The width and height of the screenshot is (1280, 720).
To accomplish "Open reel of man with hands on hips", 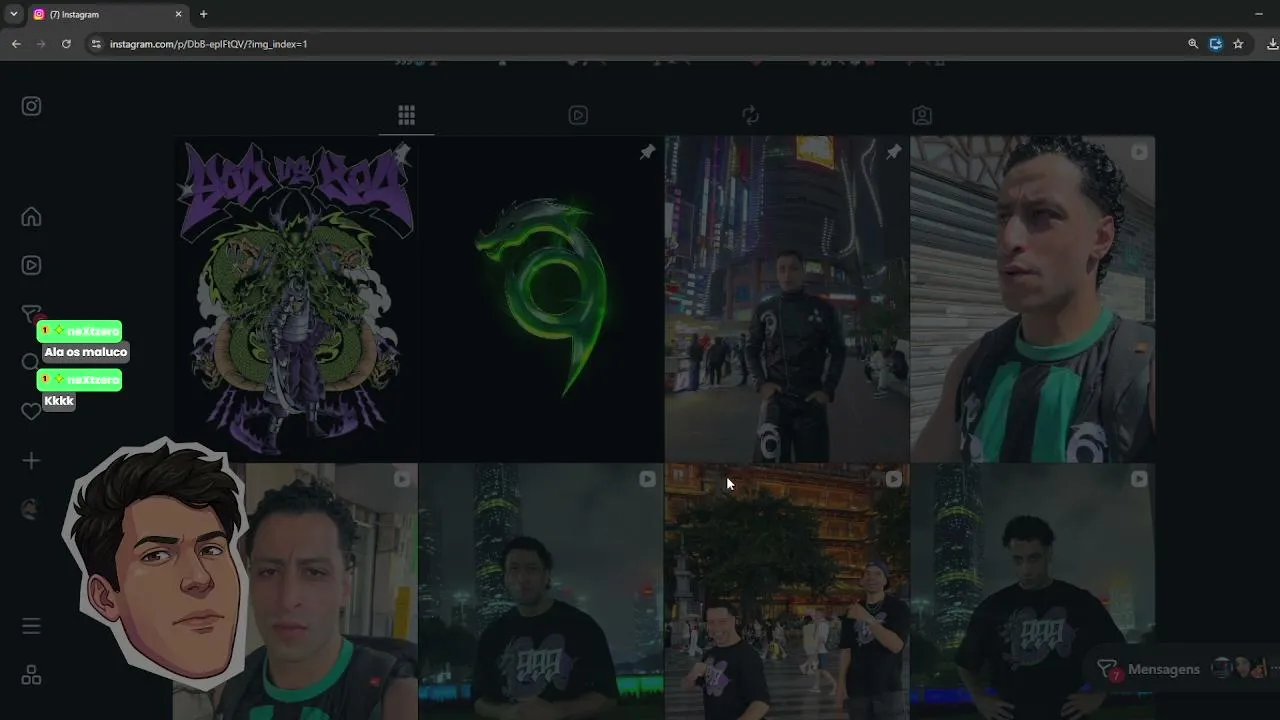I will click(x=1032, y=592).
